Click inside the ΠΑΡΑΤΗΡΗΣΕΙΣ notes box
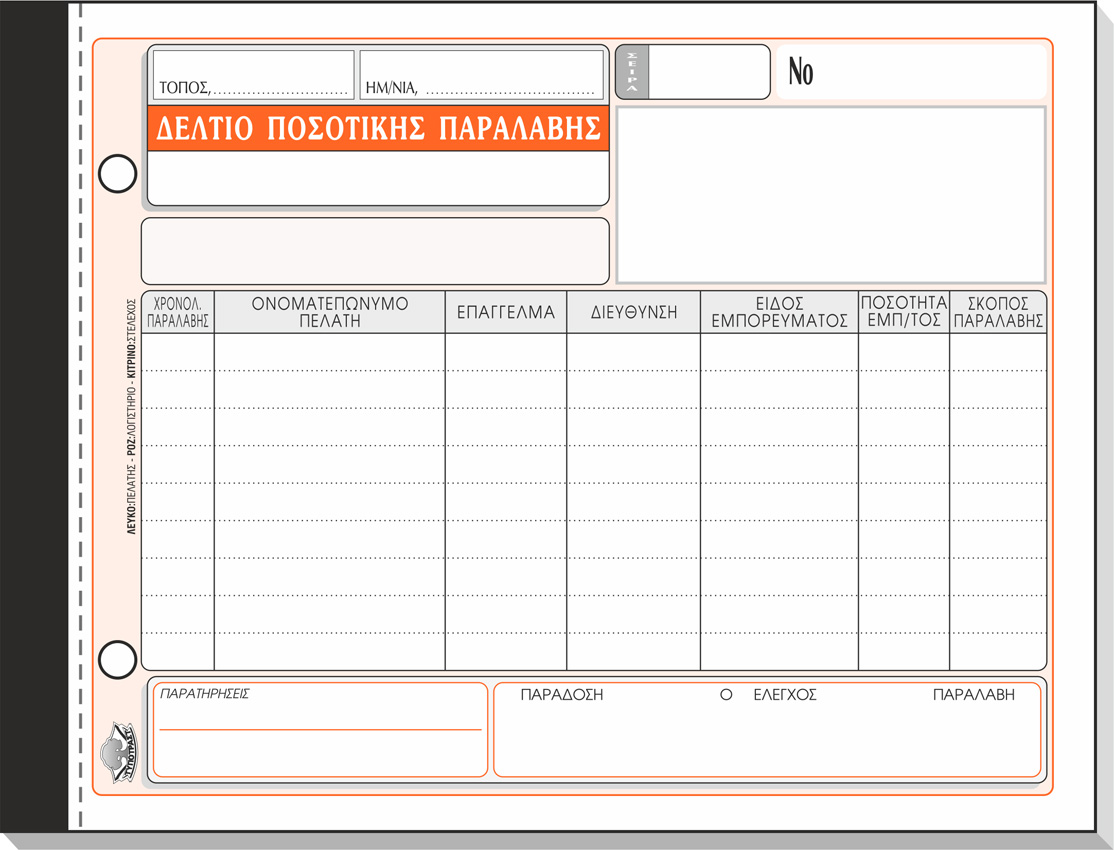1114x850 pixels. pos(320,745)
